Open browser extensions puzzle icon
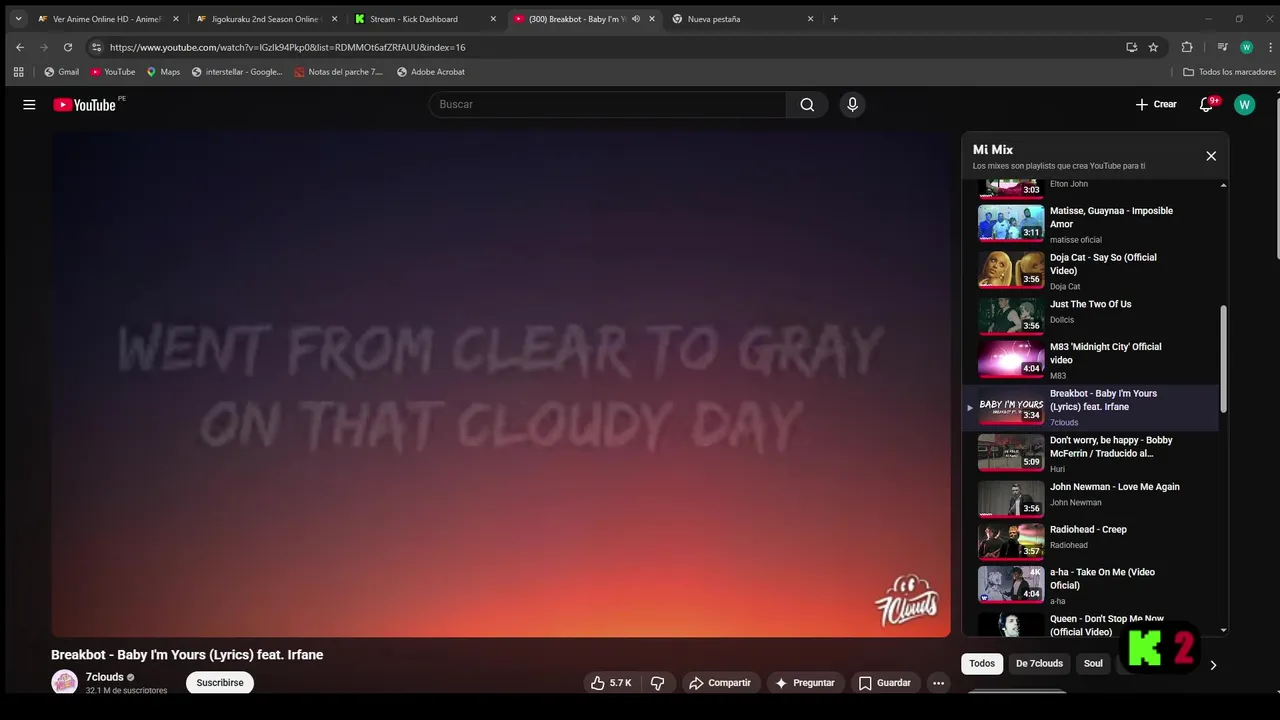1280x720 pixels. pyautogui.click(x=1187, y=47)
